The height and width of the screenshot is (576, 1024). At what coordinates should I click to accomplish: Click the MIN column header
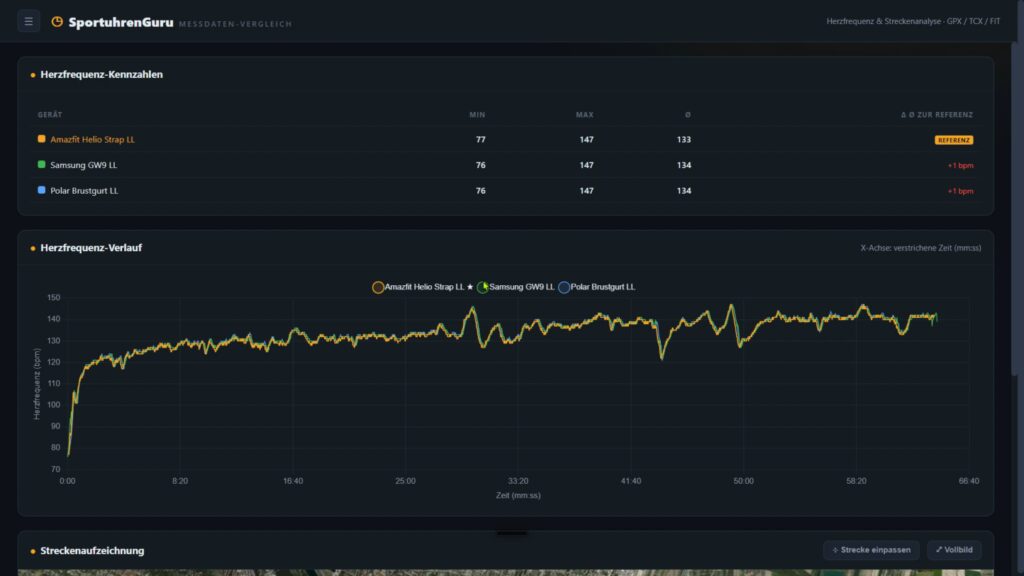pos(477,115)
